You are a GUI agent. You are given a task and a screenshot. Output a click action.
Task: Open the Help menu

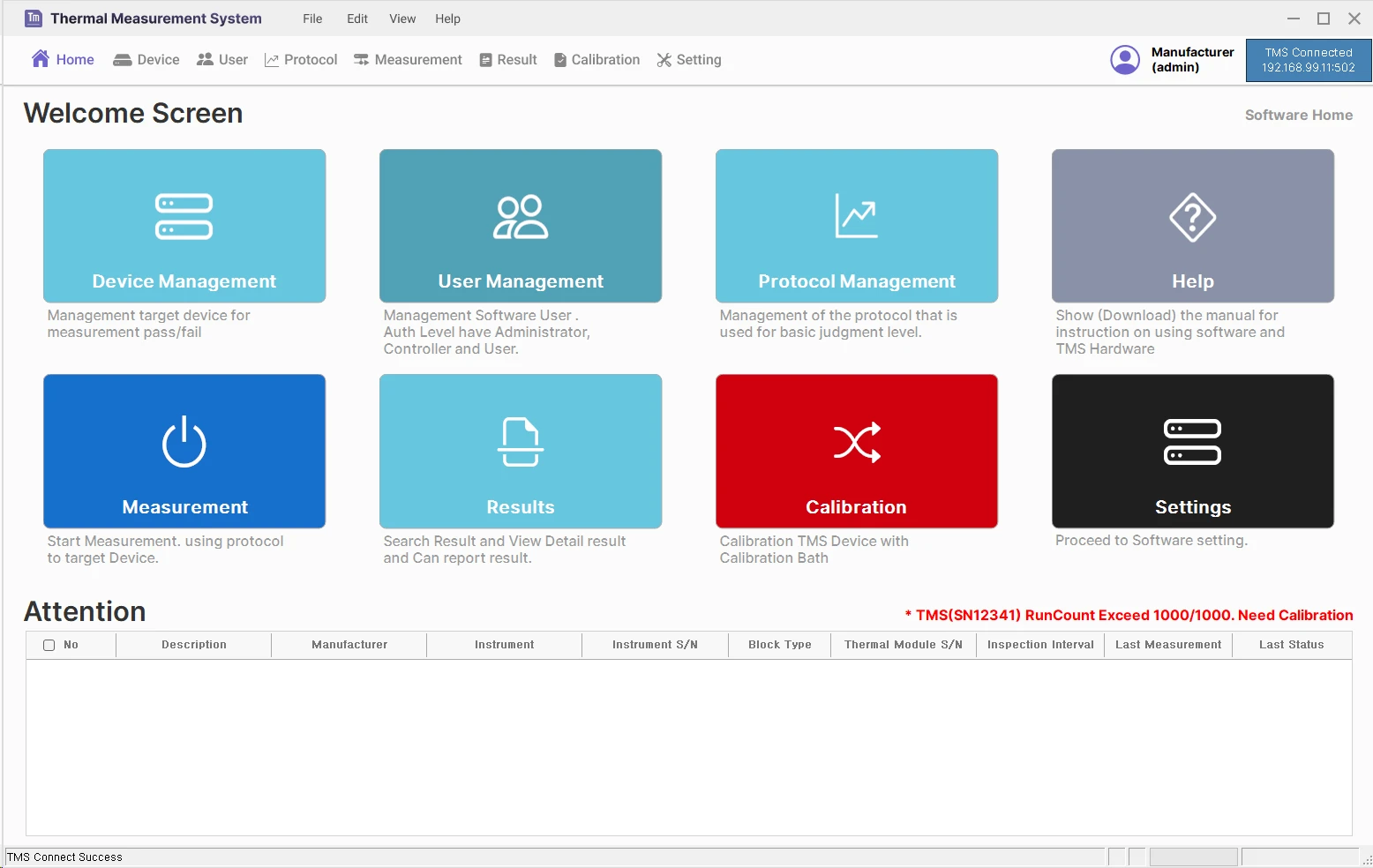tap(447, 19)
